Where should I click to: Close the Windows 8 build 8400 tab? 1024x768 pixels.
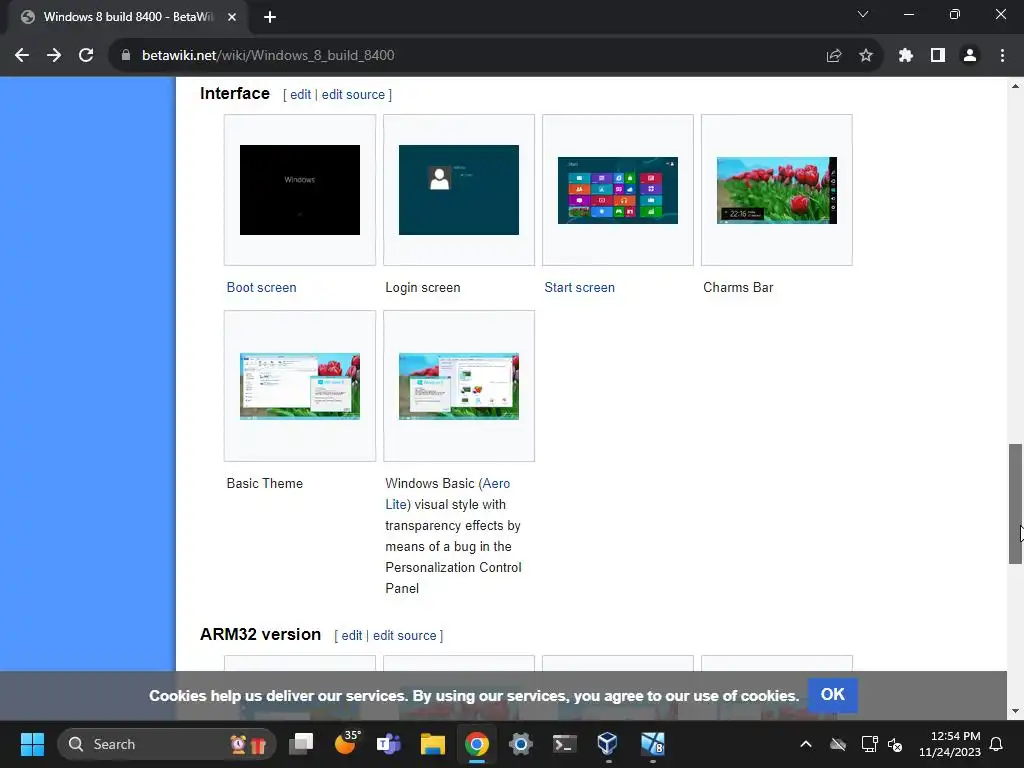232,17
